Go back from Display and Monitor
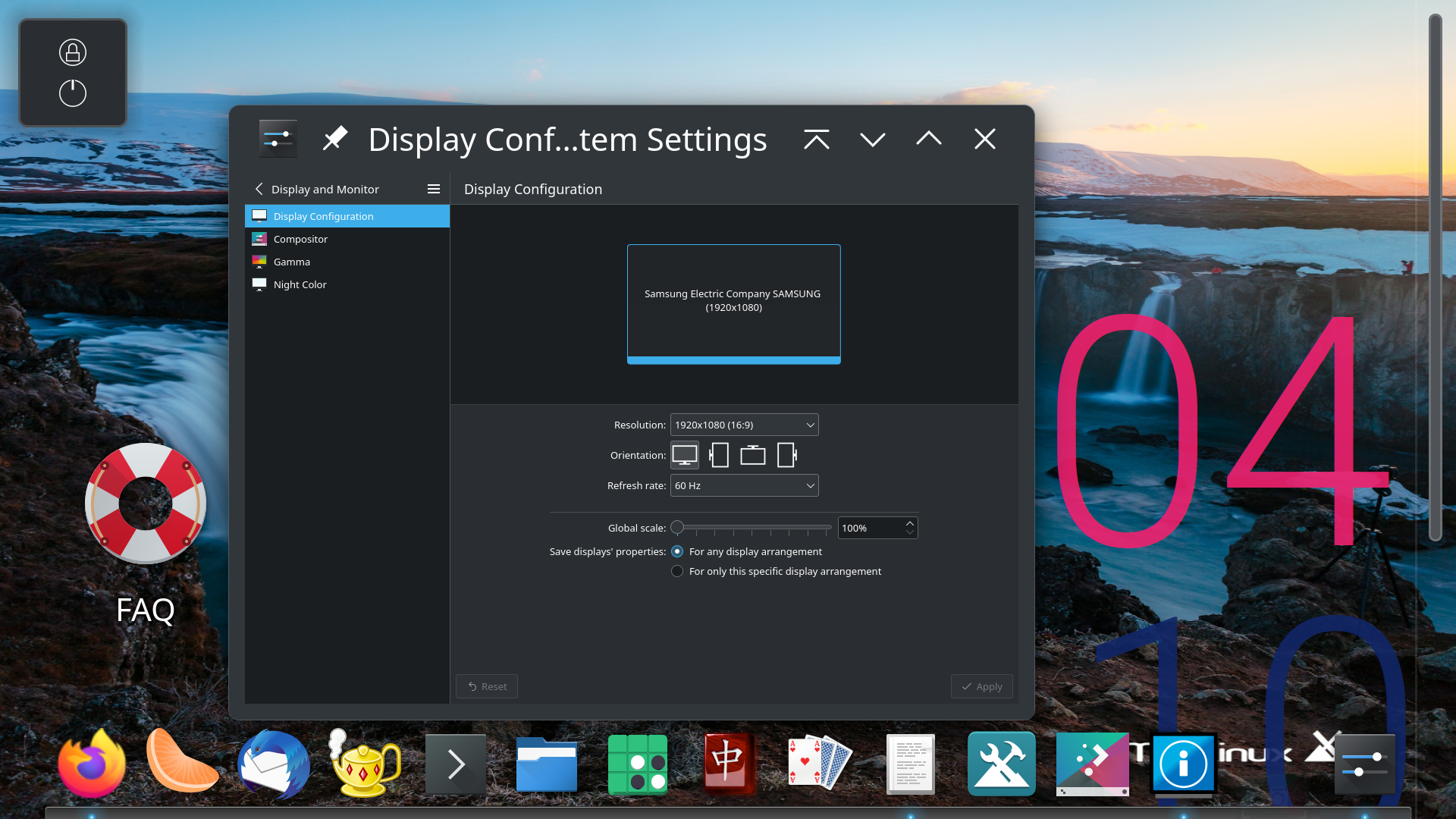The width and height of the screenshot is (1456, 819). click(259, 189)
